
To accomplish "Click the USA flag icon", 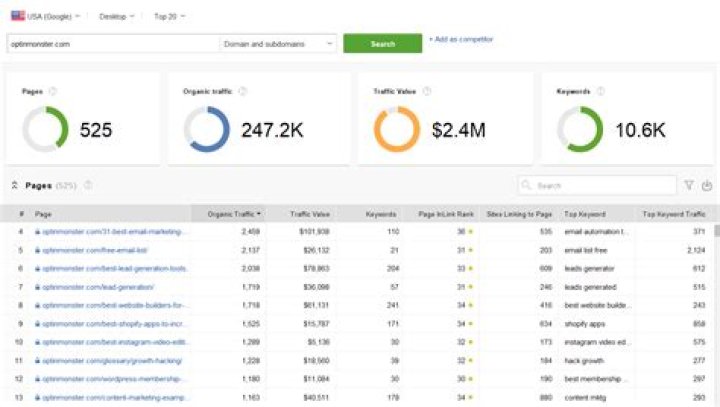I will (x=17, y=16).
